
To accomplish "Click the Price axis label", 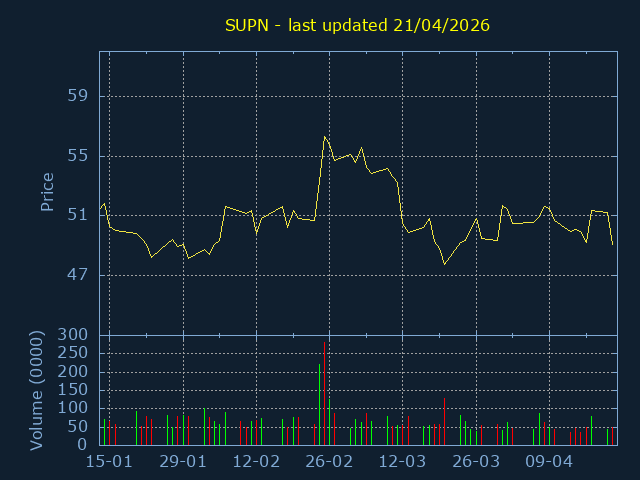I will [x=47, y=192].
